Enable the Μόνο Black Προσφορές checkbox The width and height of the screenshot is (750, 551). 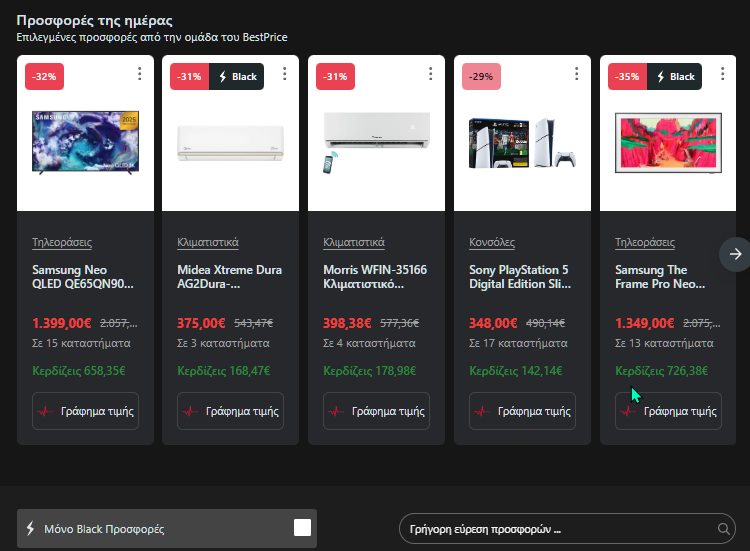(302, 528)
